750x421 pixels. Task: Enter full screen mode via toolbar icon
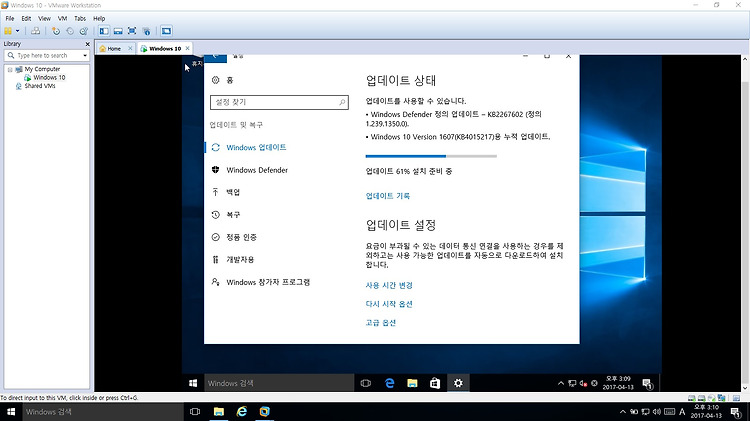(132, 31)
